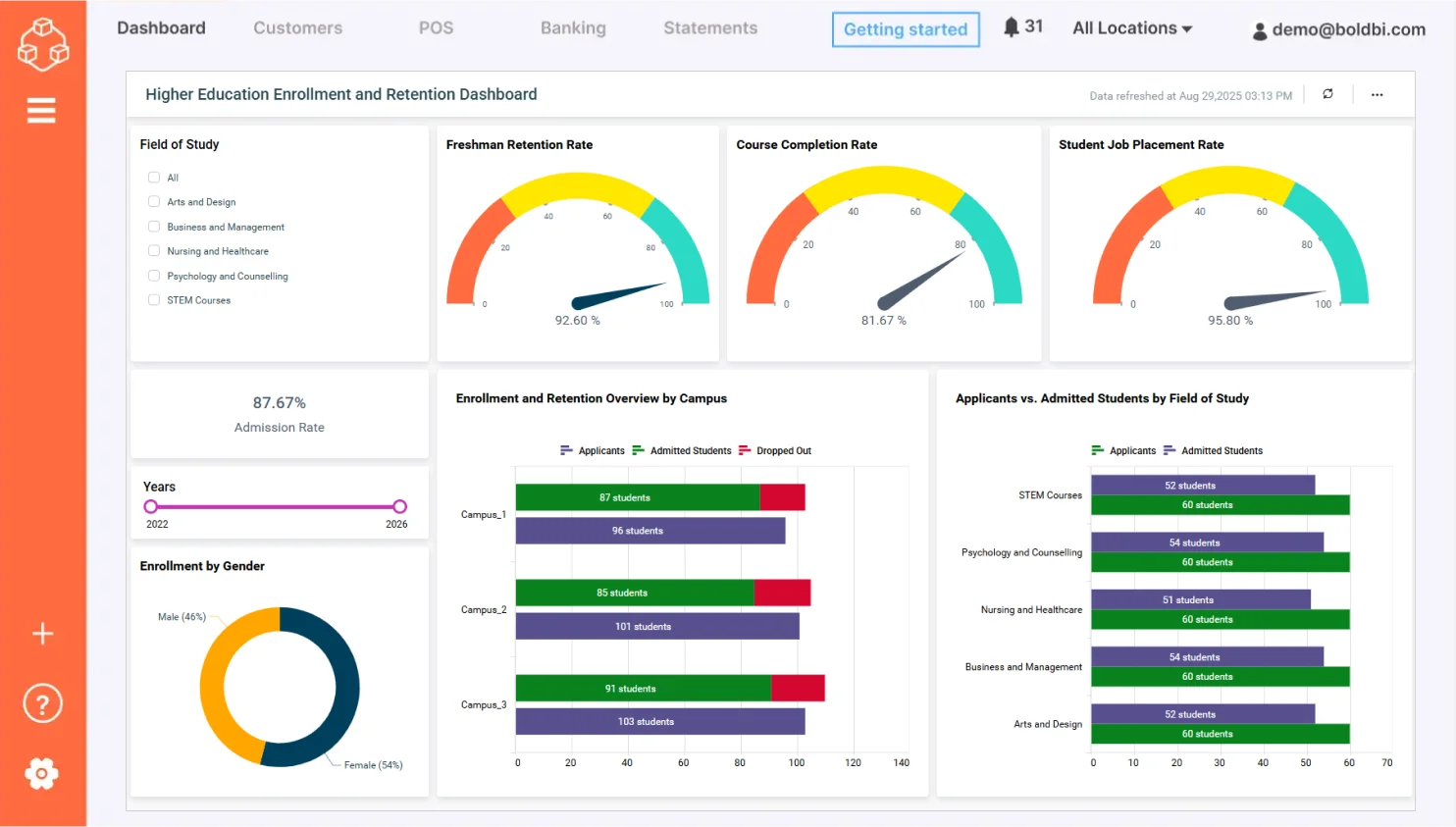This screenshot has width=1456, height=827.
Task: Click the user profile icon
Action: 1259,29
